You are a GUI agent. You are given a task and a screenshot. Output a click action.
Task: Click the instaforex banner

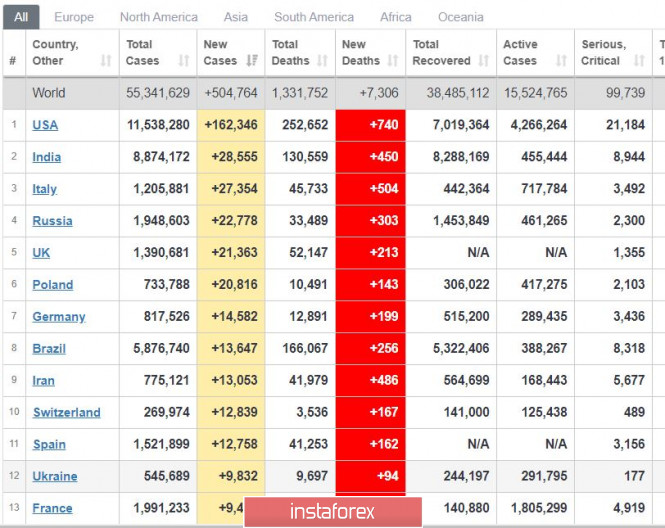(333, 512)
